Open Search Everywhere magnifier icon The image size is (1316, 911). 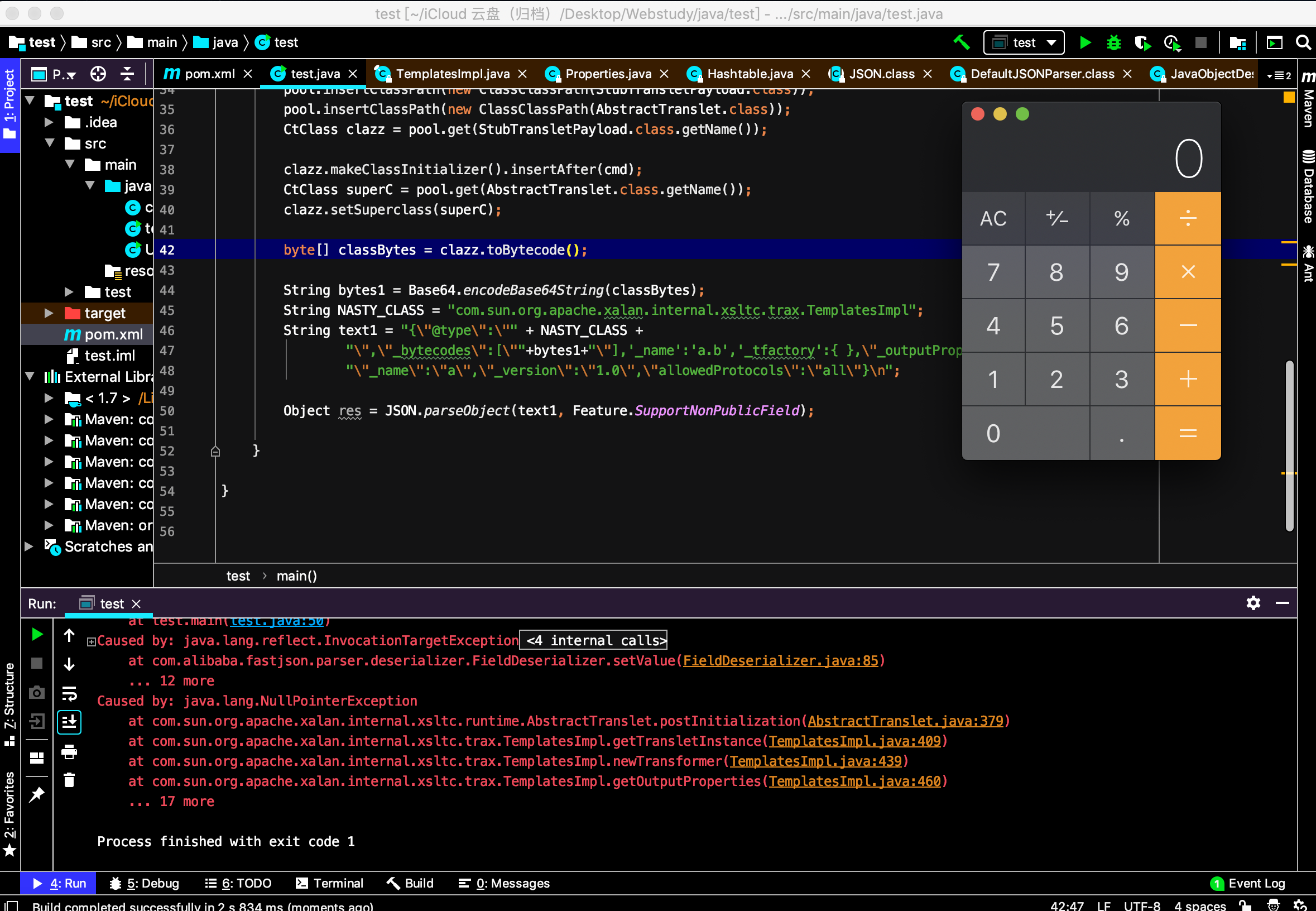coord(1303,43)
